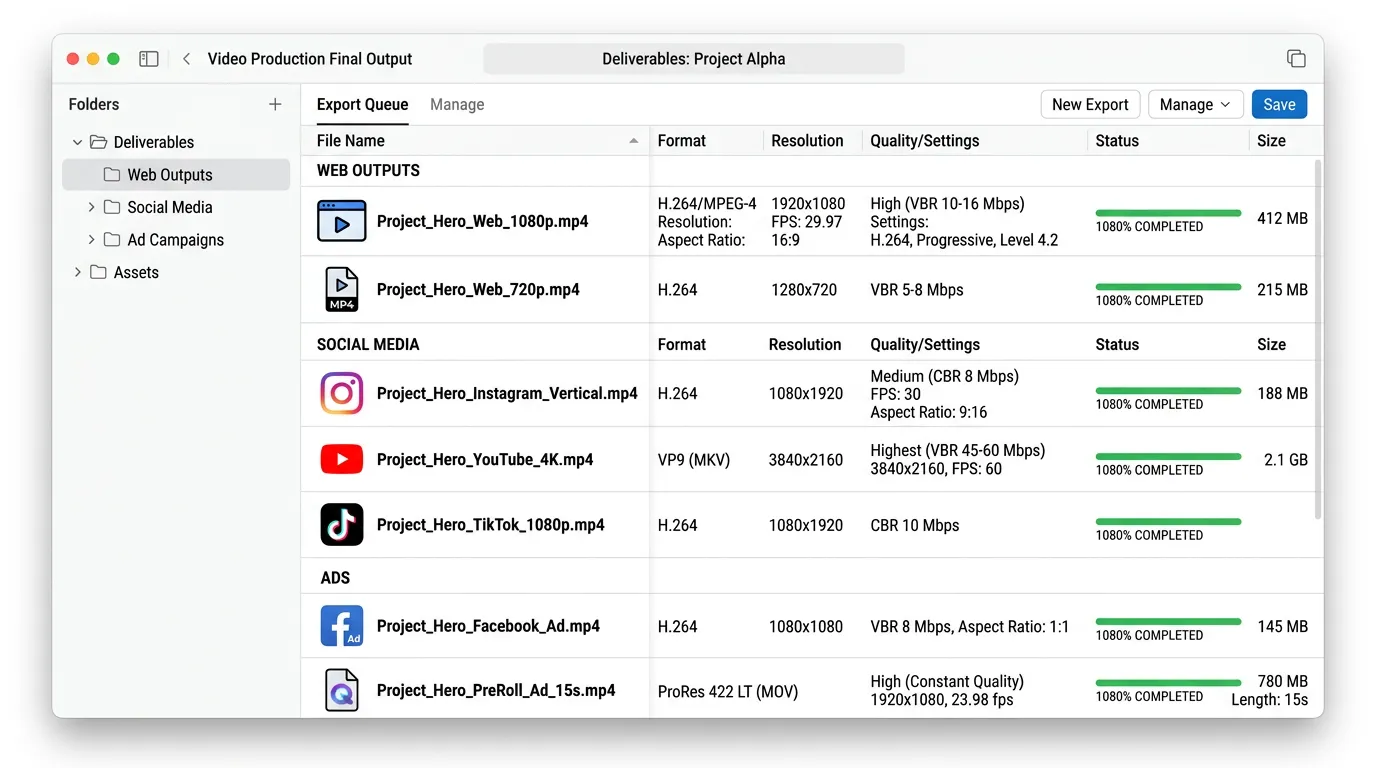The image size is (1376, 768).
Task: Add a new folder with the plus icon
Action: [x=275, y=104]
